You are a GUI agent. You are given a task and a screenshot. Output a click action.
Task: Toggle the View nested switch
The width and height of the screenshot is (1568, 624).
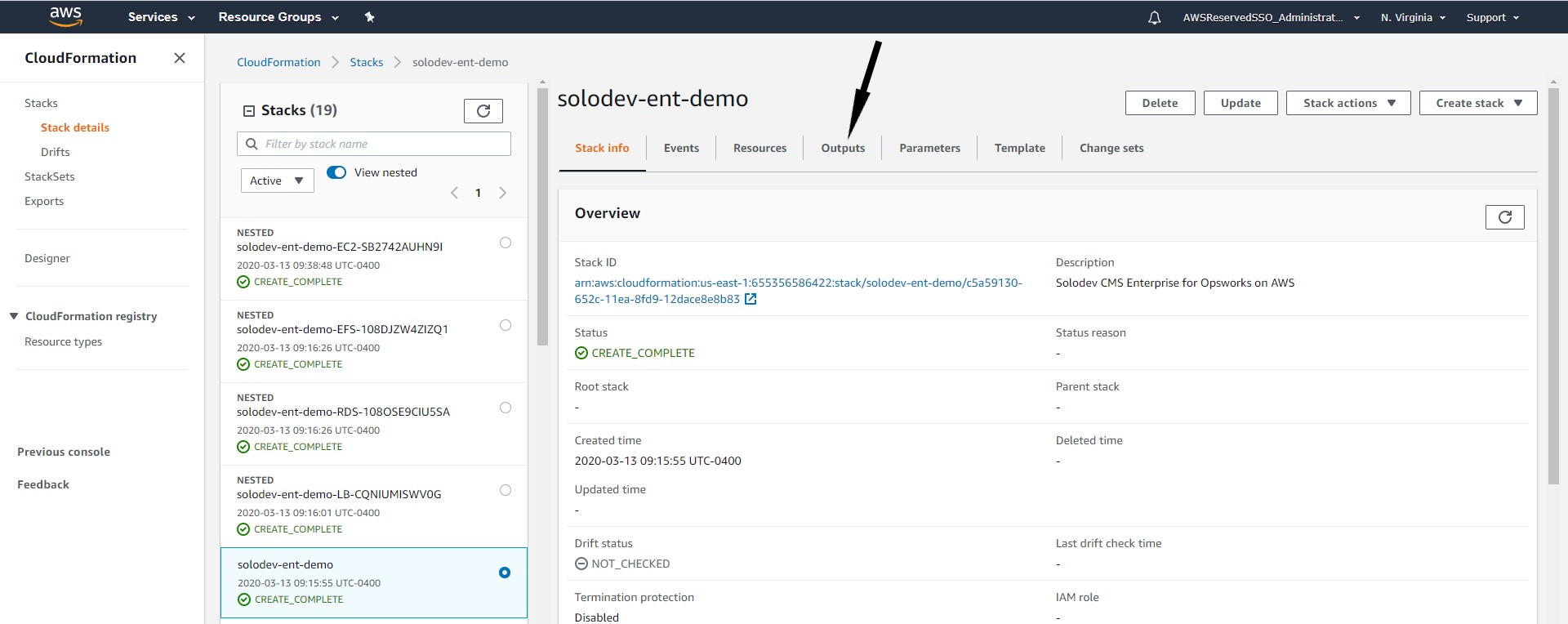point(336,172)
